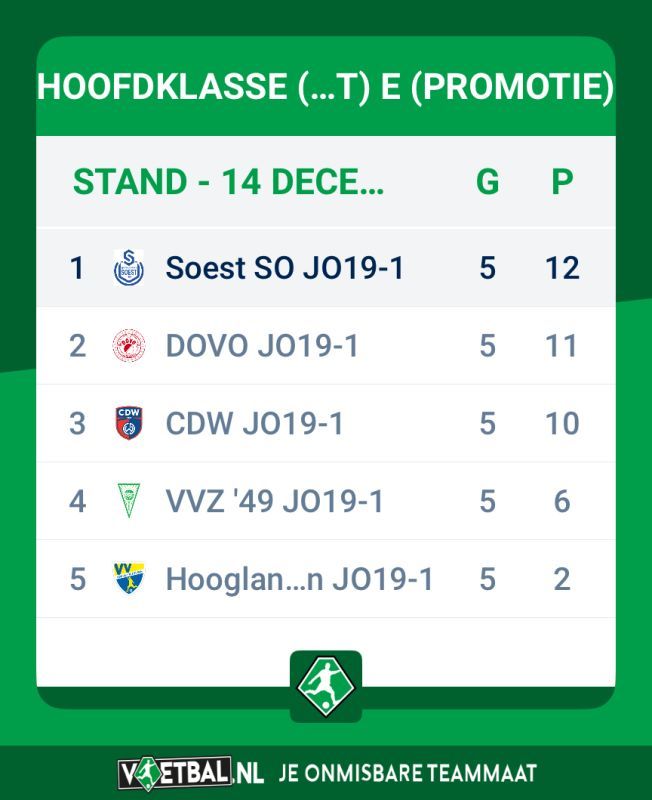Click the Hoofdklasse E promotie title
Screen dimensions: 652x800
pyautogui.click(x=325, y=85)
